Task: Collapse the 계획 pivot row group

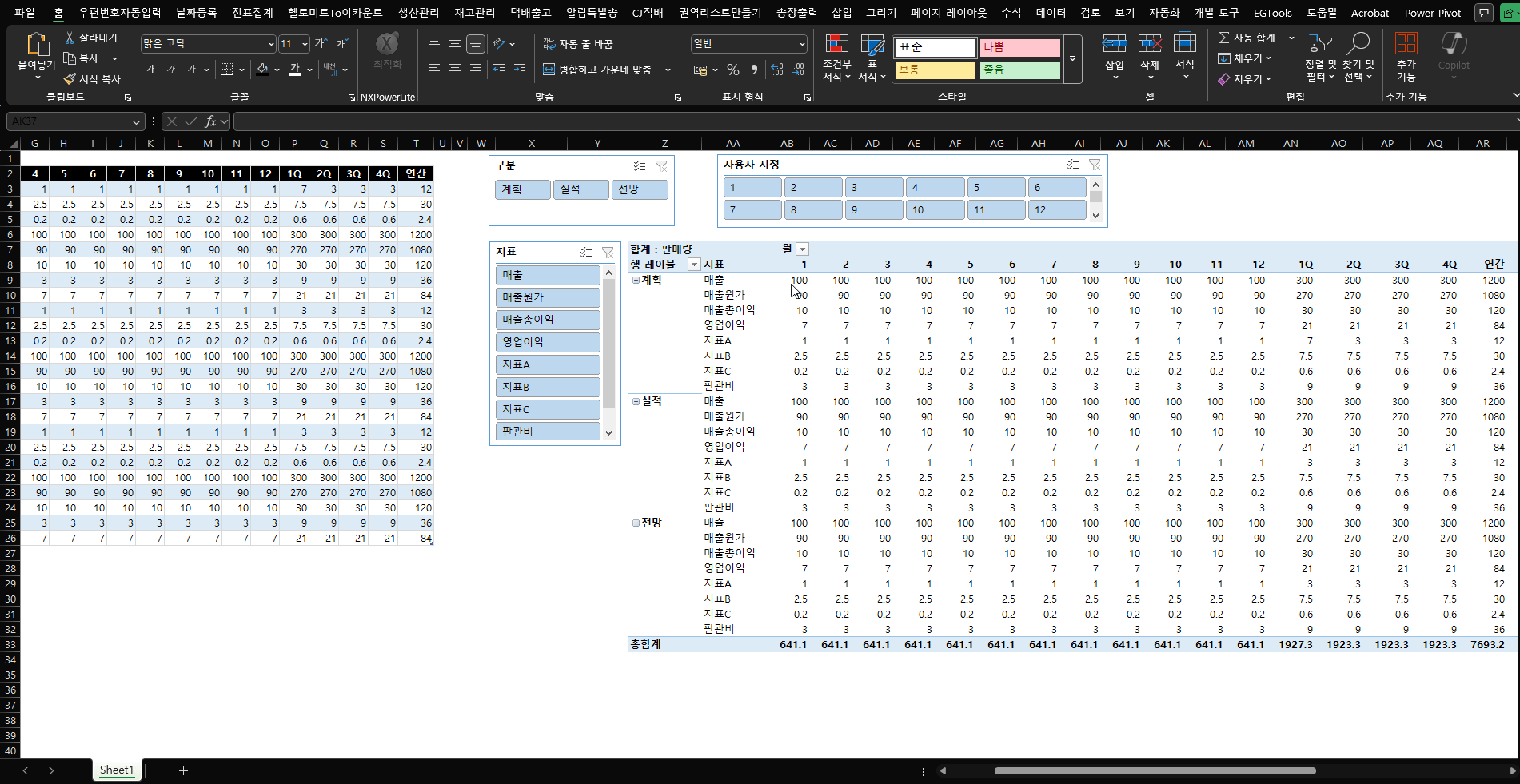Action: (636, 281)
